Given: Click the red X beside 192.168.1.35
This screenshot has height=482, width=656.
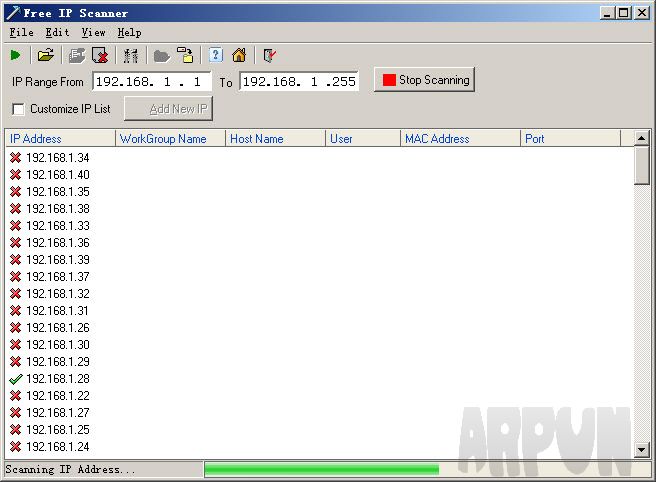Looking at the screenshot, I should [x=15, y=192].
